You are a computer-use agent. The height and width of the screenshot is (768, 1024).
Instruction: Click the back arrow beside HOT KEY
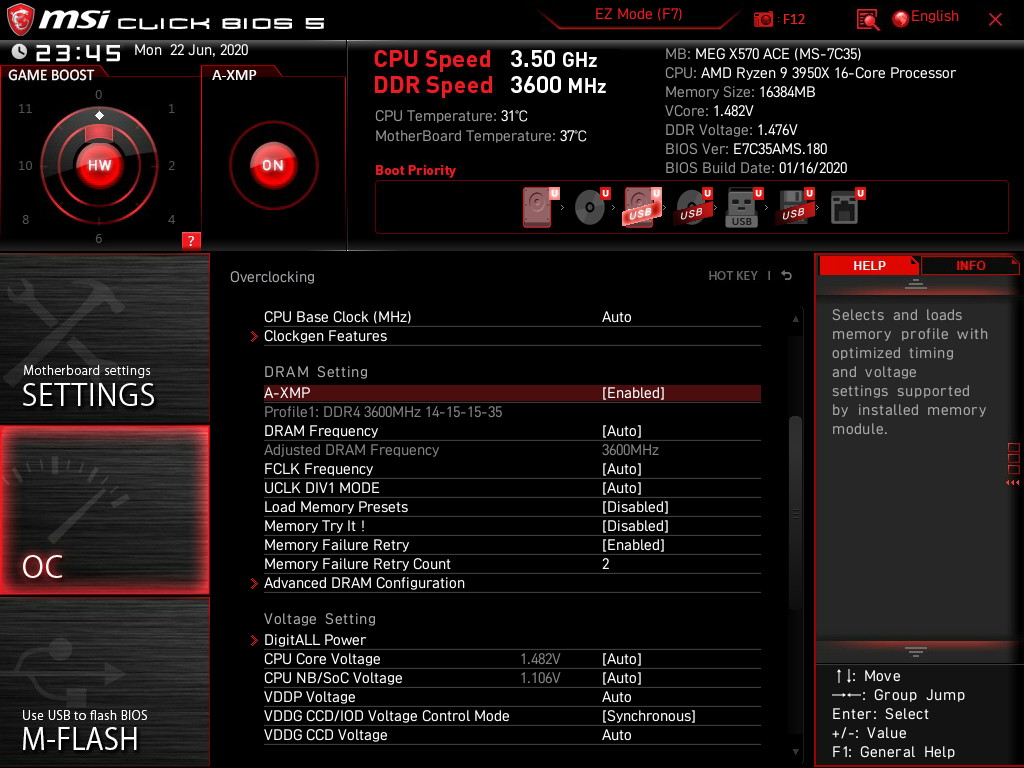coord(787,276)
